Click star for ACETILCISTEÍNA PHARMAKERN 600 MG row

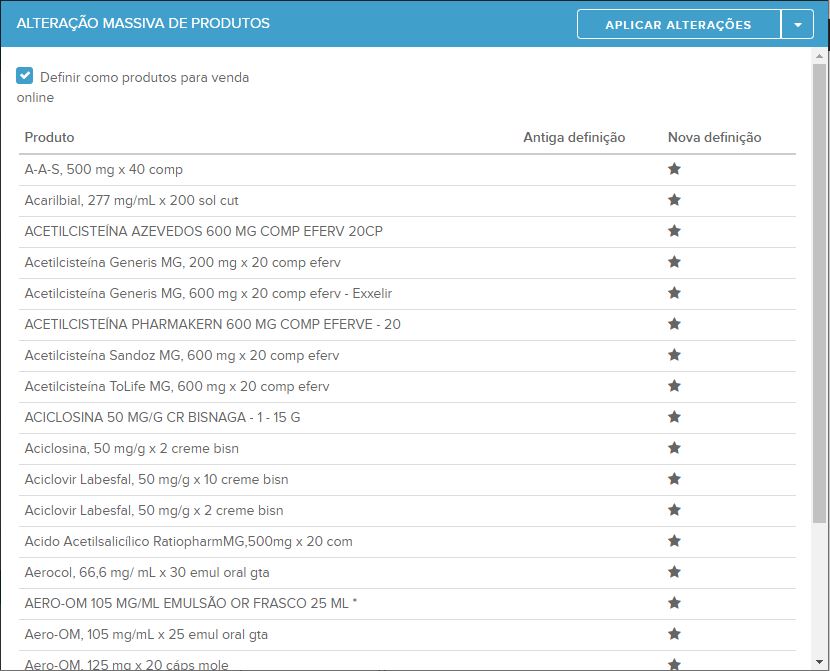[x=674, y=324]
